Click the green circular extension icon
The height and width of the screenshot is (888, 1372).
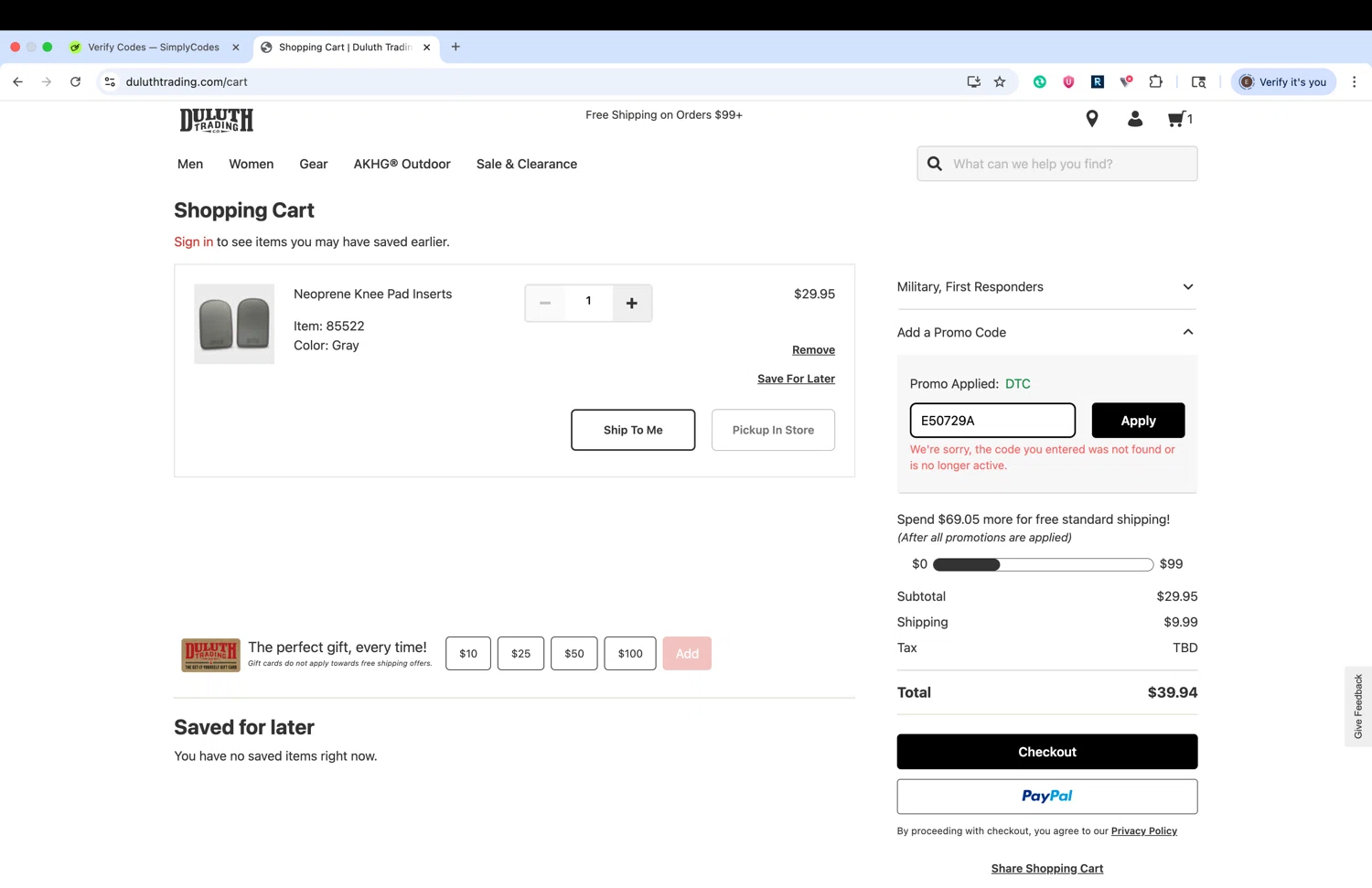tap(1040, 82)
